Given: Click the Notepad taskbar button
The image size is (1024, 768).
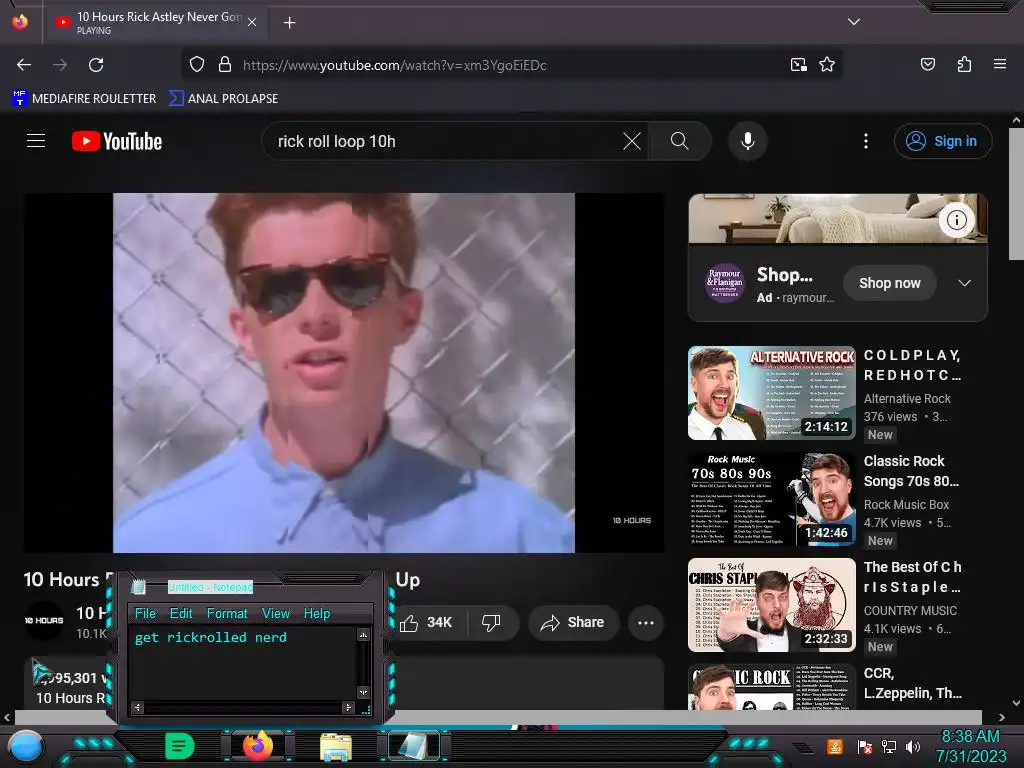Looking at the screenshot, I should (x=413, y=746).
